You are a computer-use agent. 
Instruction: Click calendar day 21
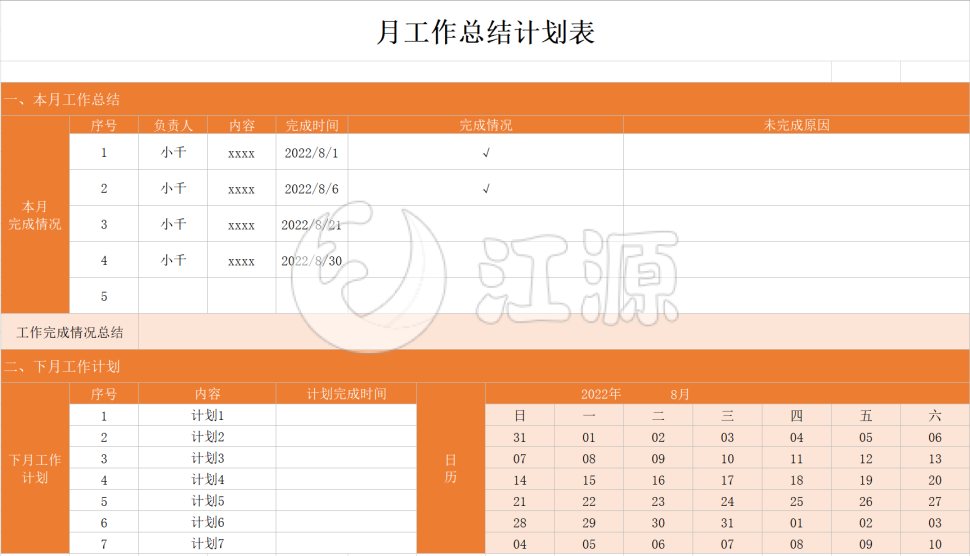(520, 502)
